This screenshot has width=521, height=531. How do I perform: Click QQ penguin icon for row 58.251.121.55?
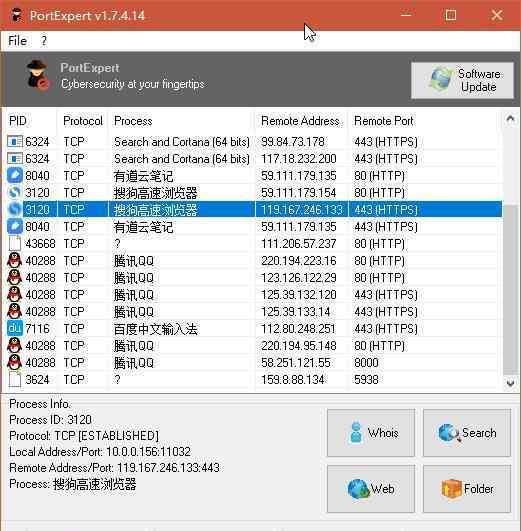(x=15, y=362)
